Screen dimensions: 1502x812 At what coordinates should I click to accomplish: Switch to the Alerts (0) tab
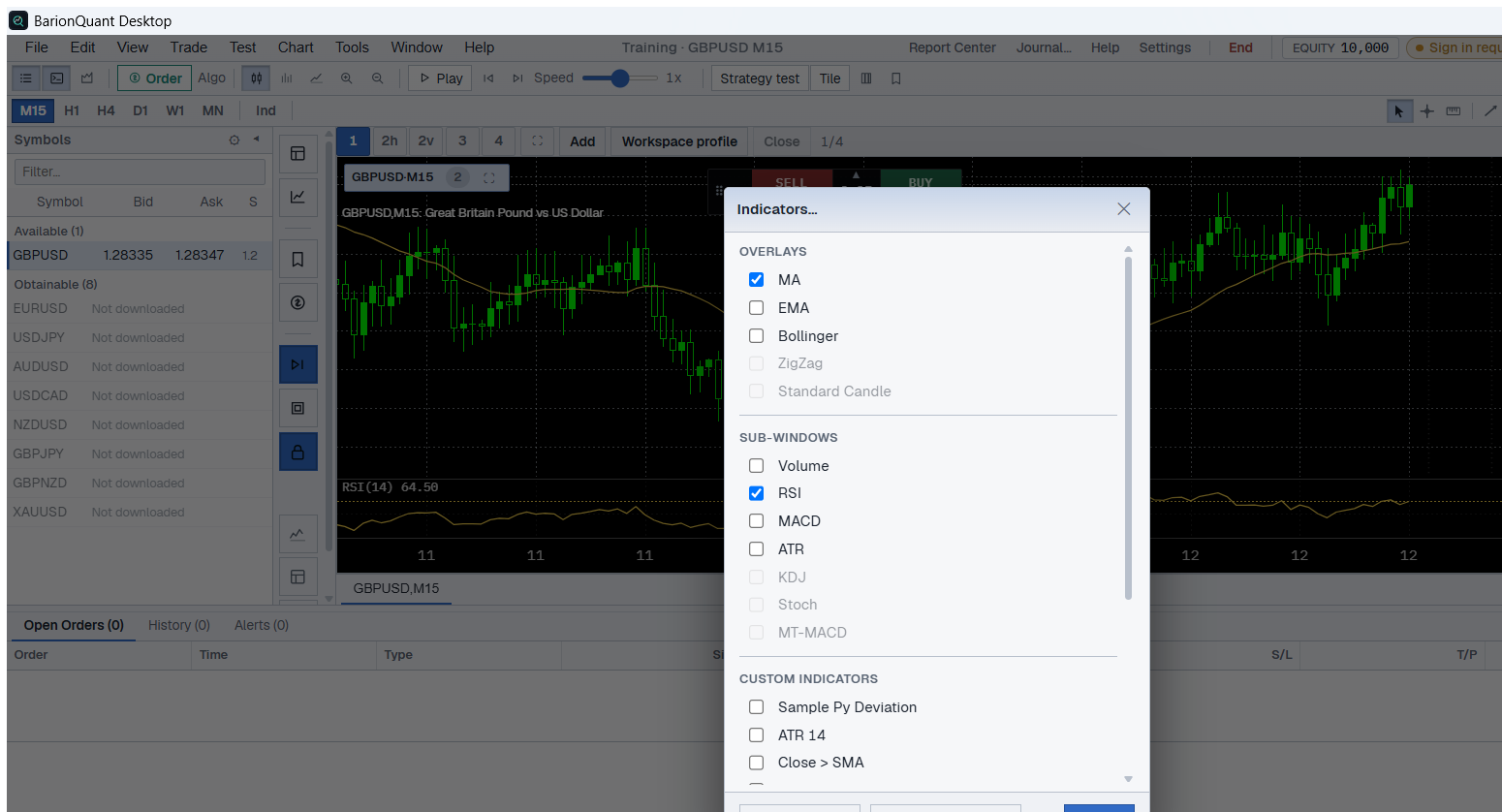(x=262, y=625)
